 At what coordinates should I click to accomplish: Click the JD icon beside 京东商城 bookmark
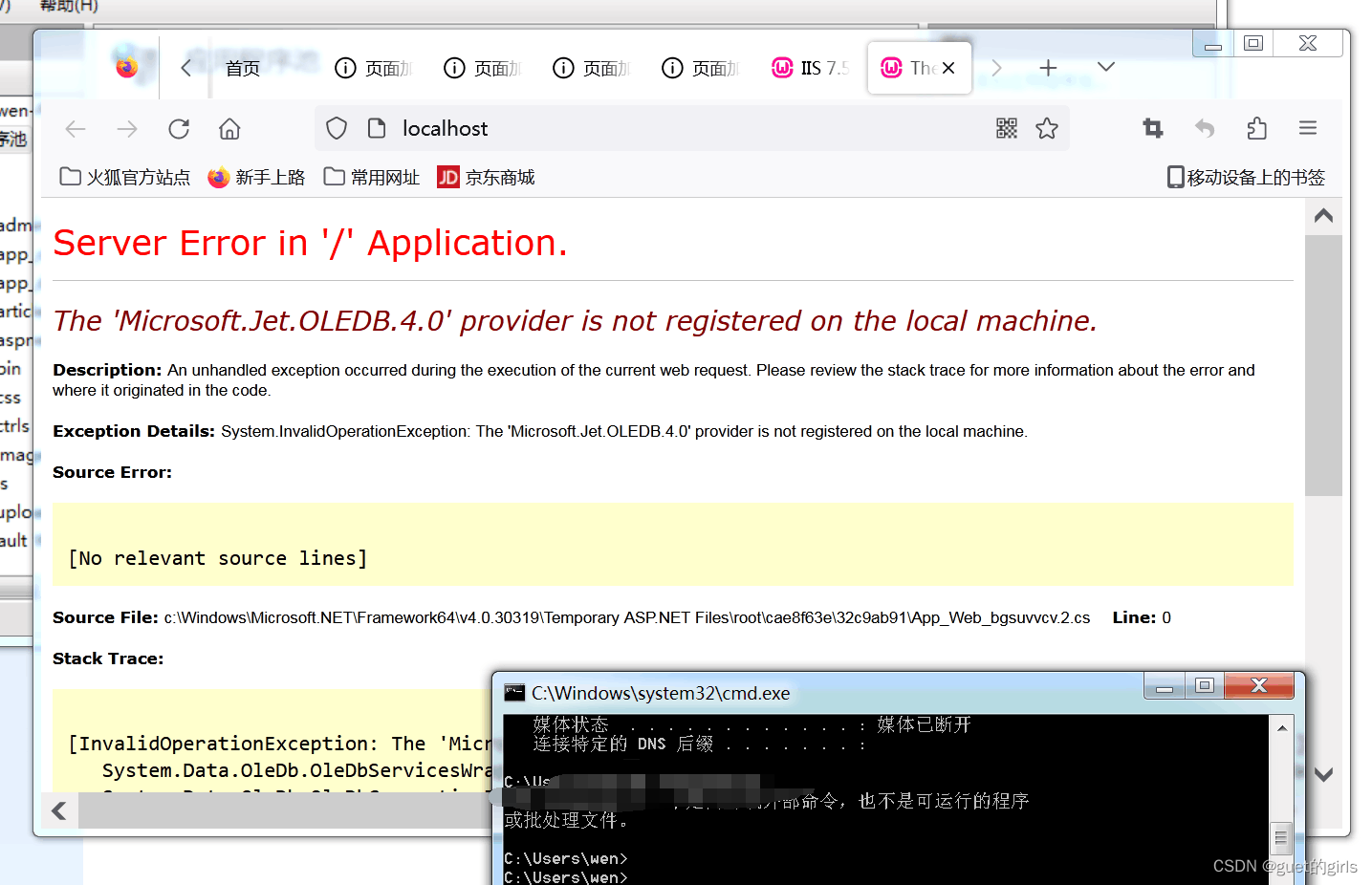coord(446,176)
